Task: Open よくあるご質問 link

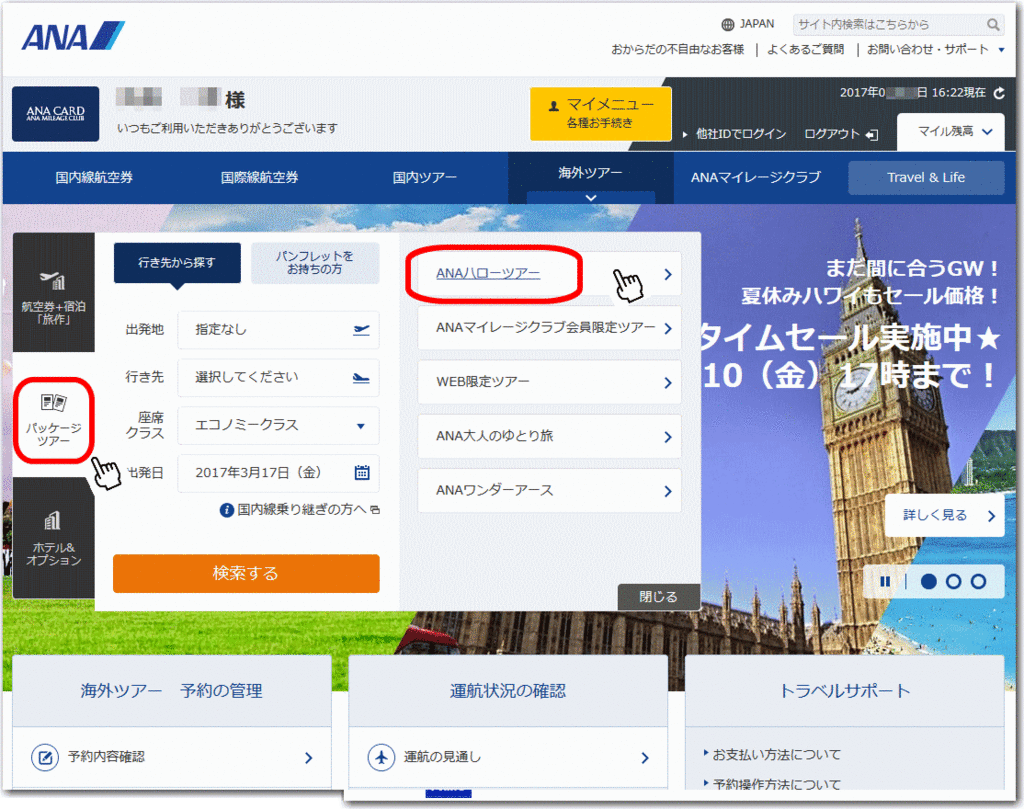Action: click(x=805, y=50)
